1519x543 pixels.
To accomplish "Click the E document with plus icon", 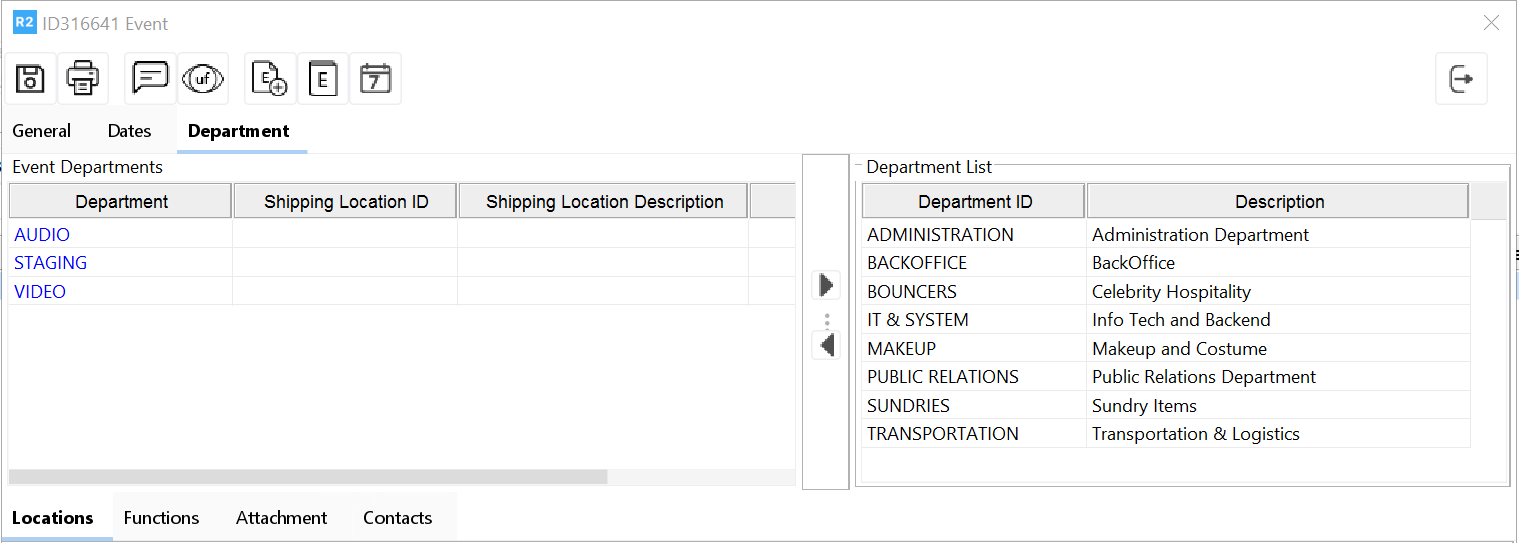I will (x=270, y=78).
